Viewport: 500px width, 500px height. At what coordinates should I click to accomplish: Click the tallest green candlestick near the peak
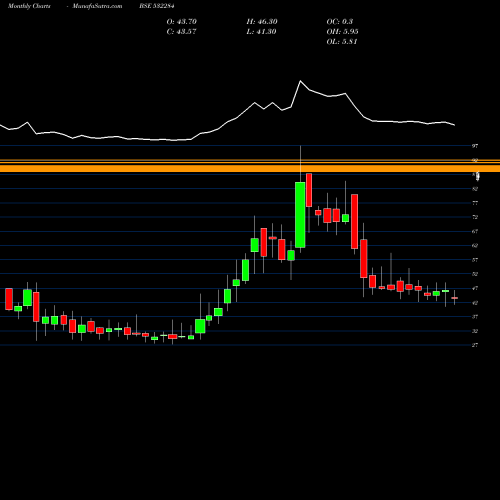click(300, 215)
